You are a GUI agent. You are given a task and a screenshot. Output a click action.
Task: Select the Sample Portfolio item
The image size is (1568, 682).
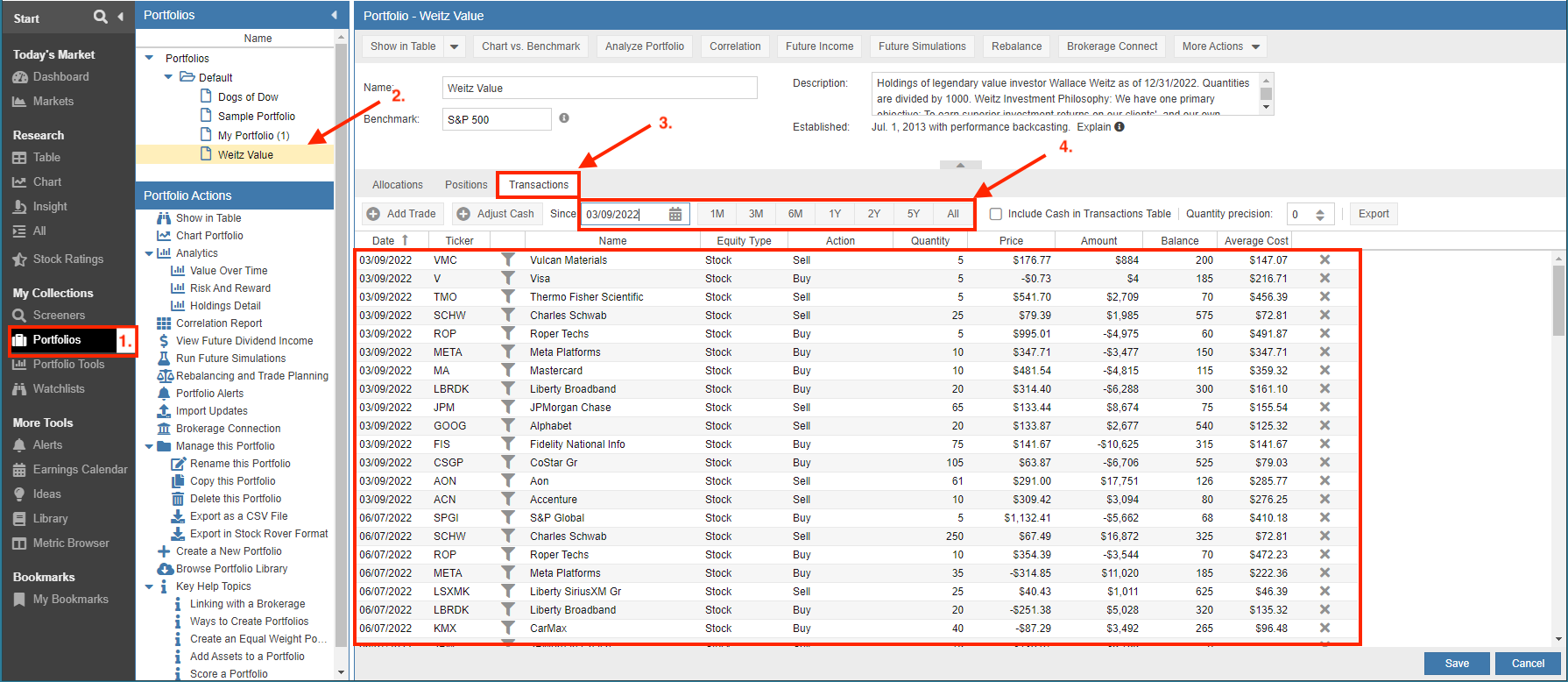256,117
